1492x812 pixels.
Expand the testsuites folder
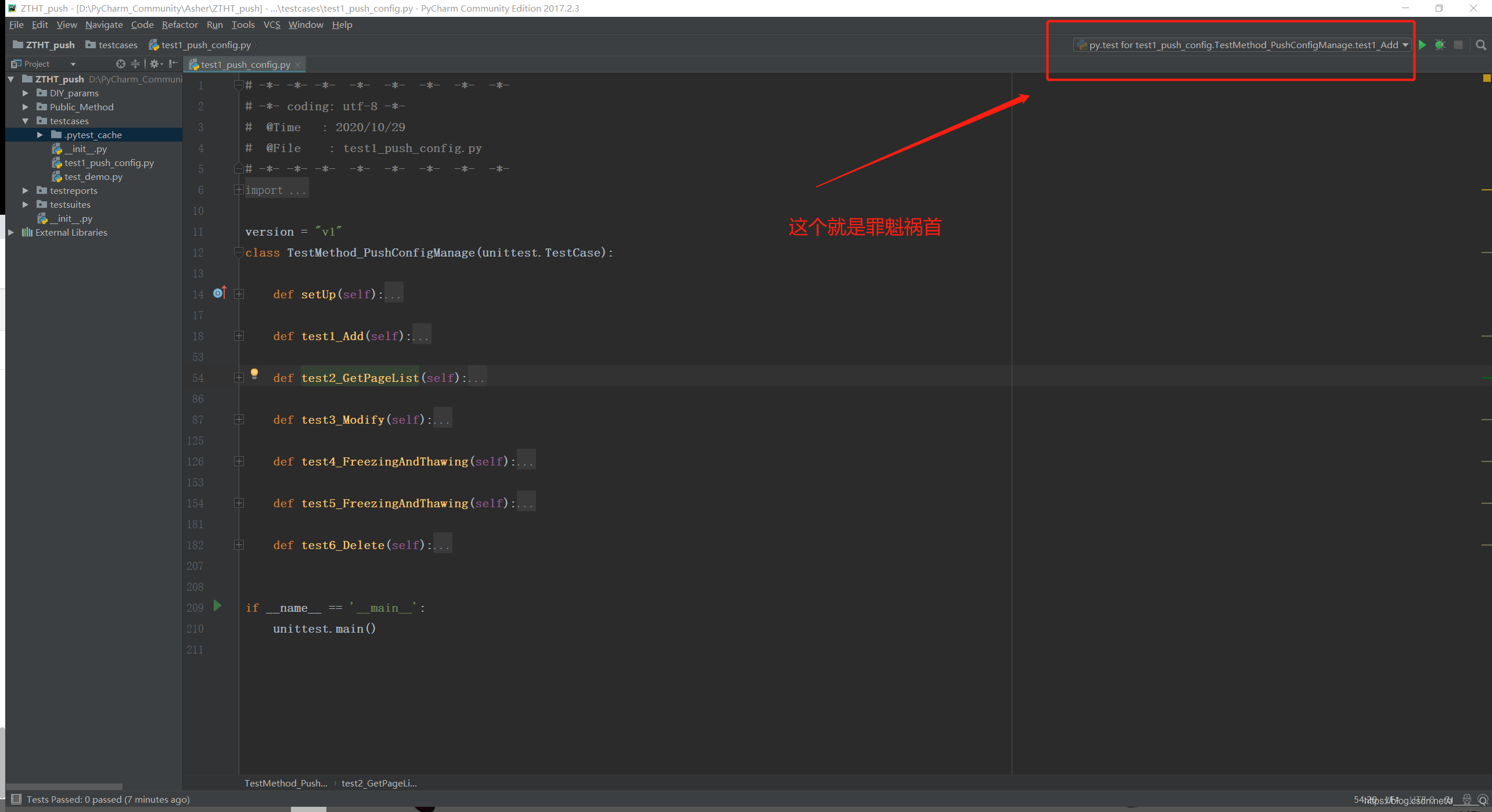coord(25,204)
